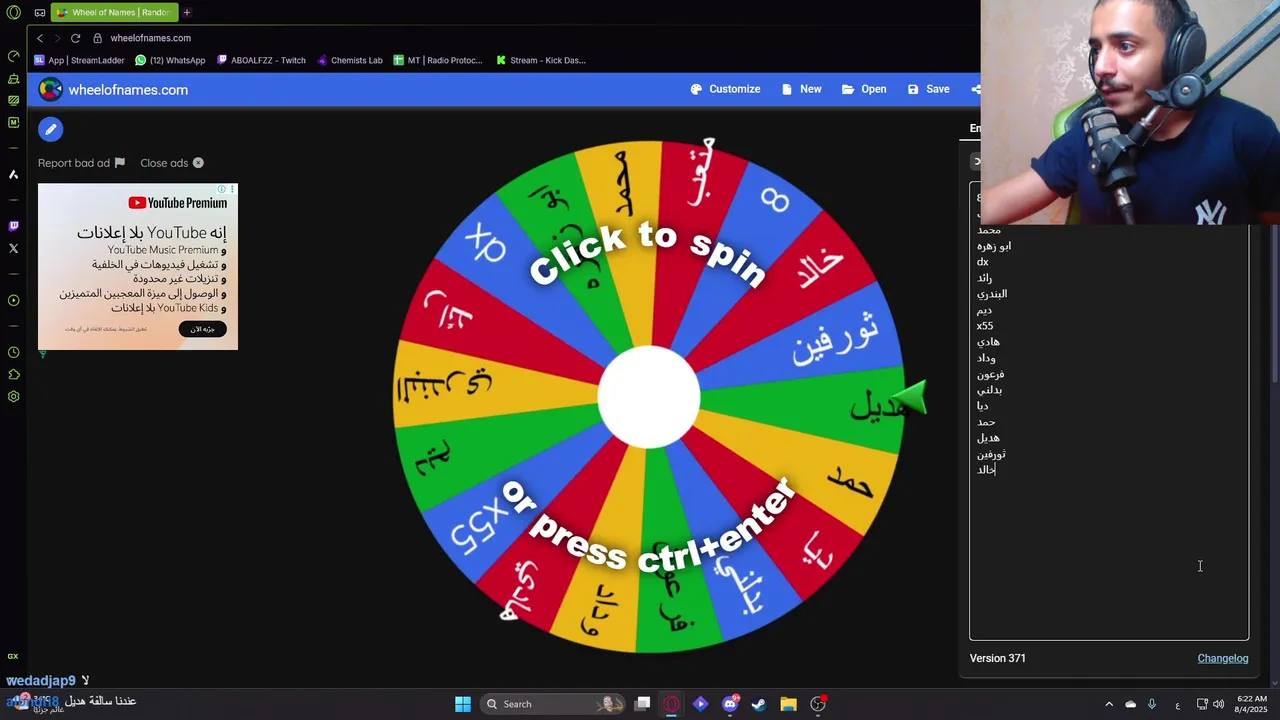Open X (Twitter) in the sidebar
Screen dimensions: 1280x720
pyautogui.click(x=13, y=248)
